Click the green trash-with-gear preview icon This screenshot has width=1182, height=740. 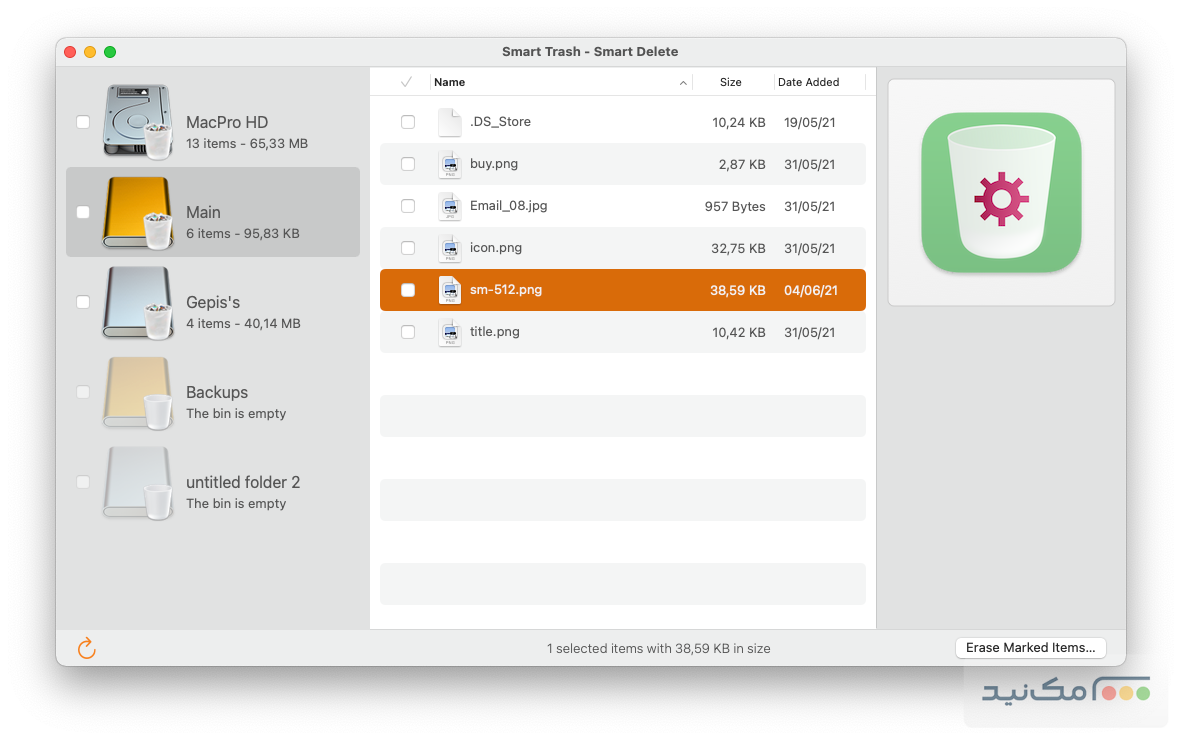pos(1000,192)
